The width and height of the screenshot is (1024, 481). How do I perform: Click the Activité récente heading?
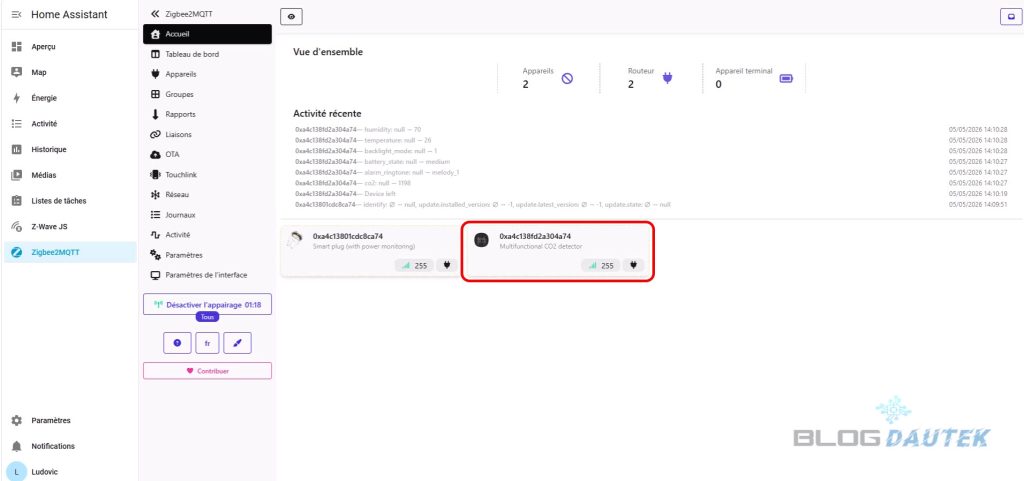tap(327, 114)
